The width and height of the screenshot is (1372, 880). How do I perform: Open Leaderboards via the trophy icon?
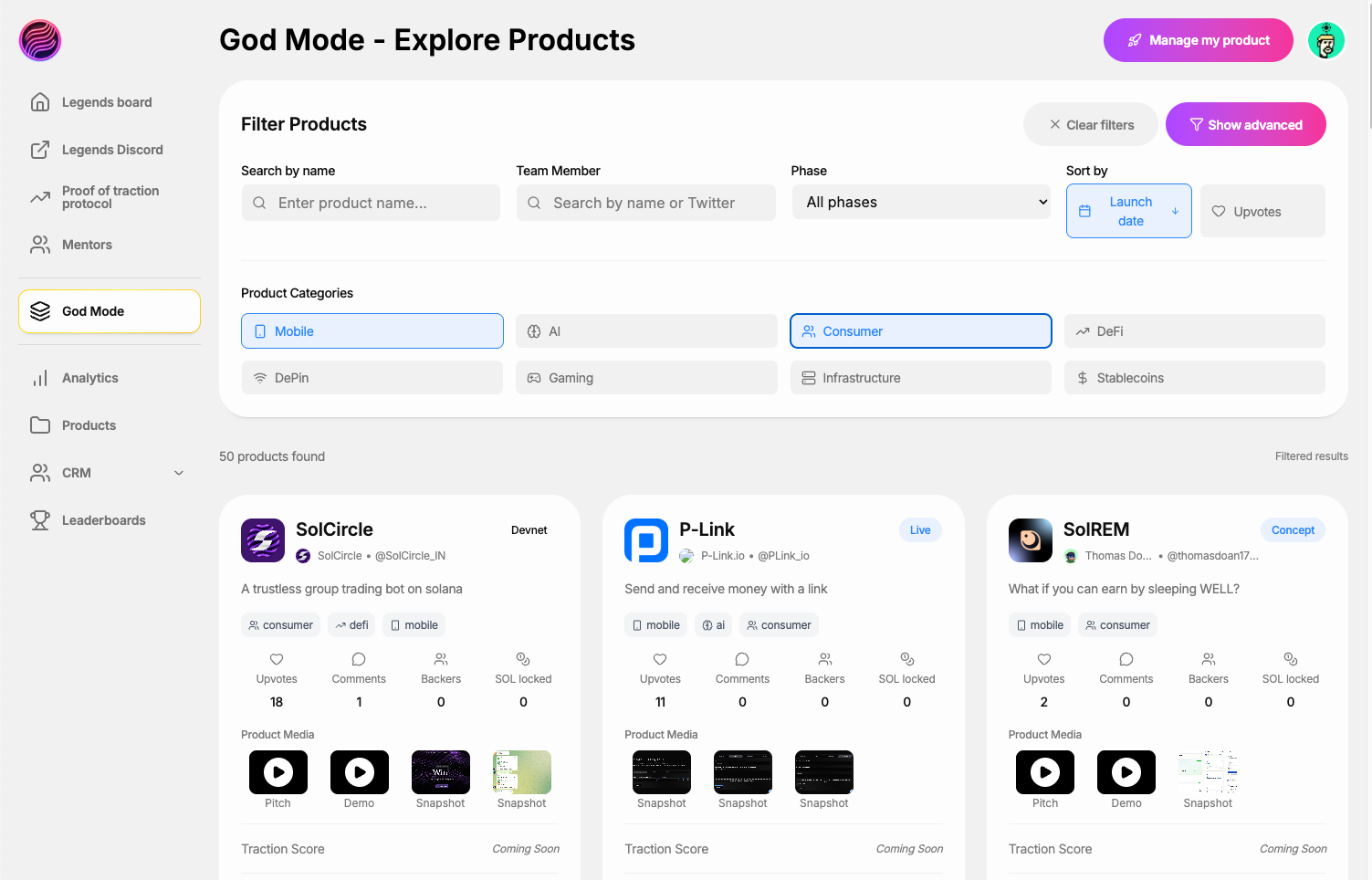[x=40, y=519]
